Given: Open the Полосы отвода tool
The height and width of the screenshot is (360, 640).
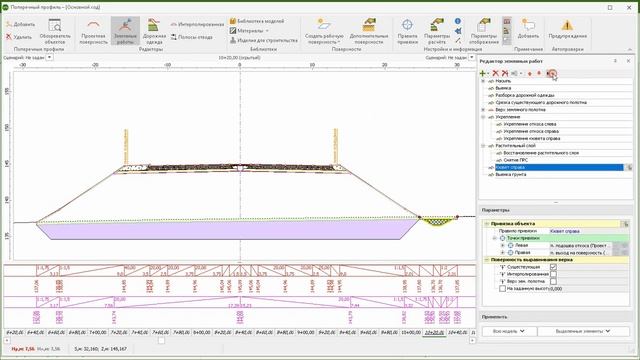Looking at the screenshot, I should click(x=191, y=37).
